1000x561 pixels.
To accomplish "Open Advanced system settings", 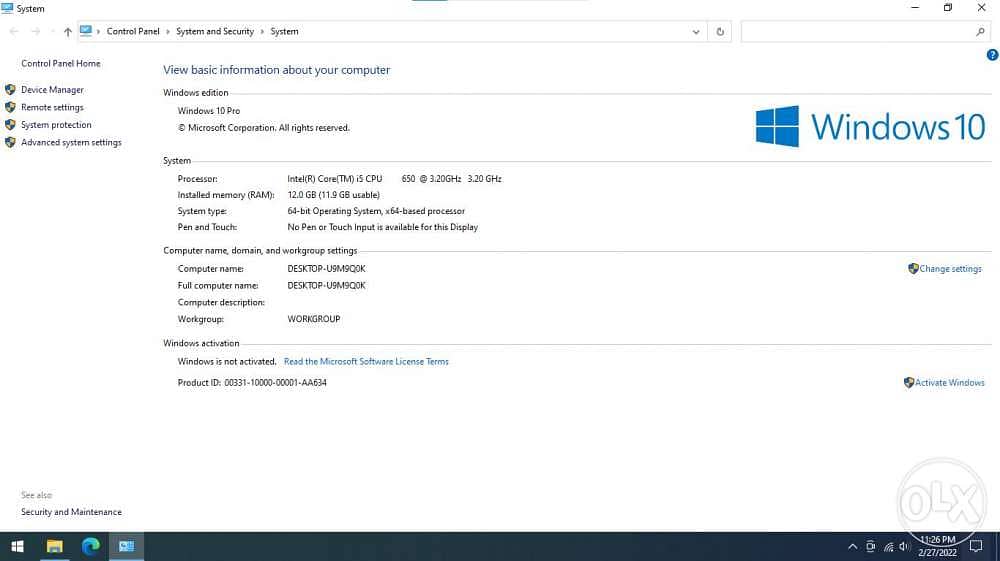I will tap(71, 142).
